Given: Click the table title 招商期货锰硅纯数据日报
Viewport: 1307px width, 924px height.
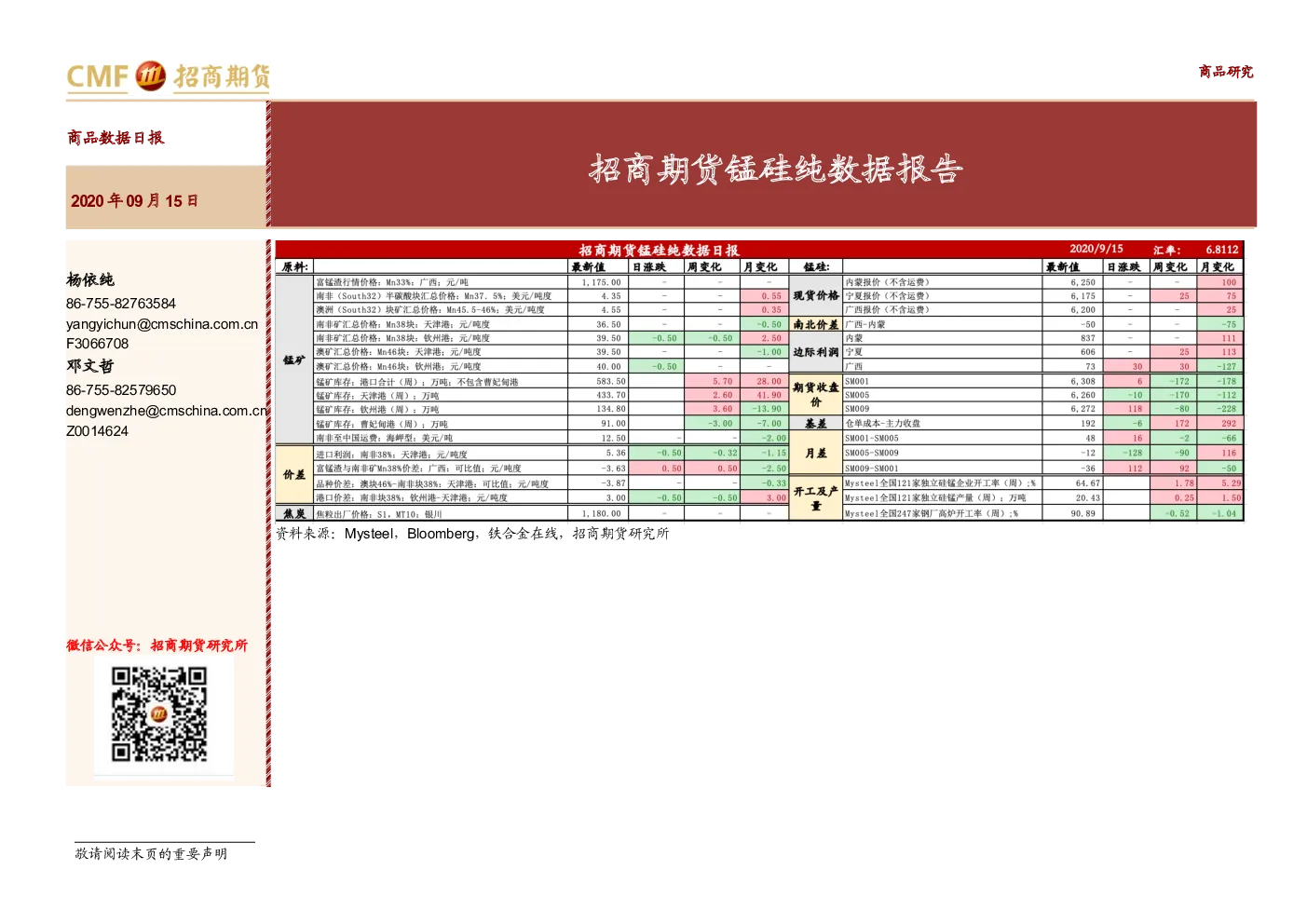Looking at the screenshot, I should 659,250.
